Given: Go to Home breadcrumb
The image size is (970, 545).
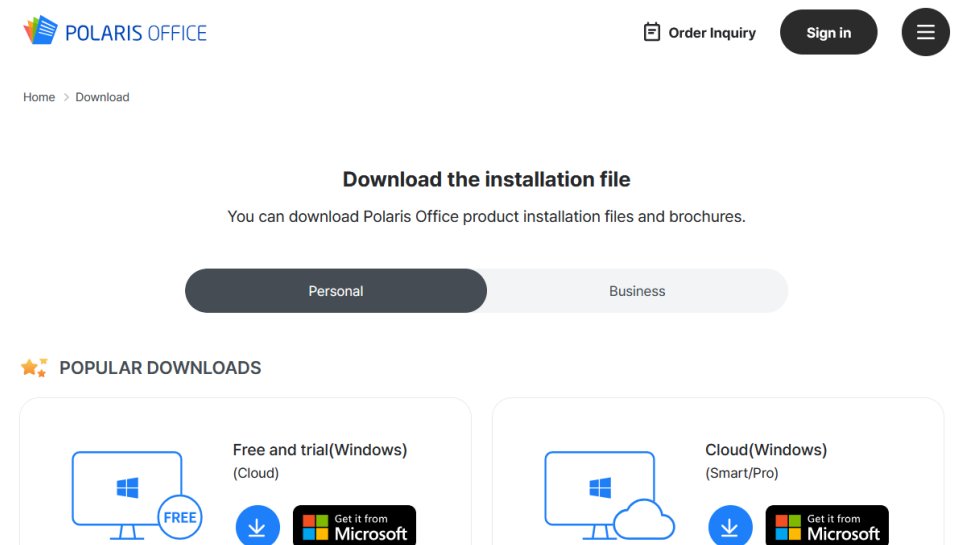Looking at the screenshot, I should pos(39,97).
